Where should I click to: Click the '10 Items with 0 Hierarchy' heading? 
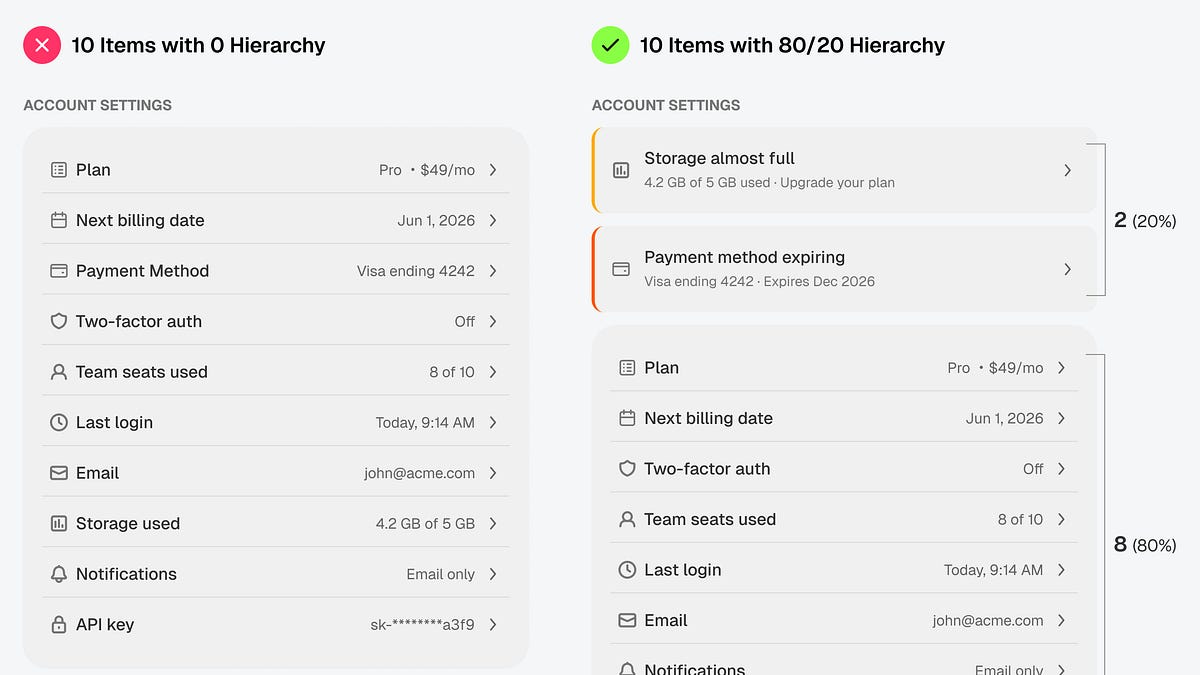(x=198, y=45)
